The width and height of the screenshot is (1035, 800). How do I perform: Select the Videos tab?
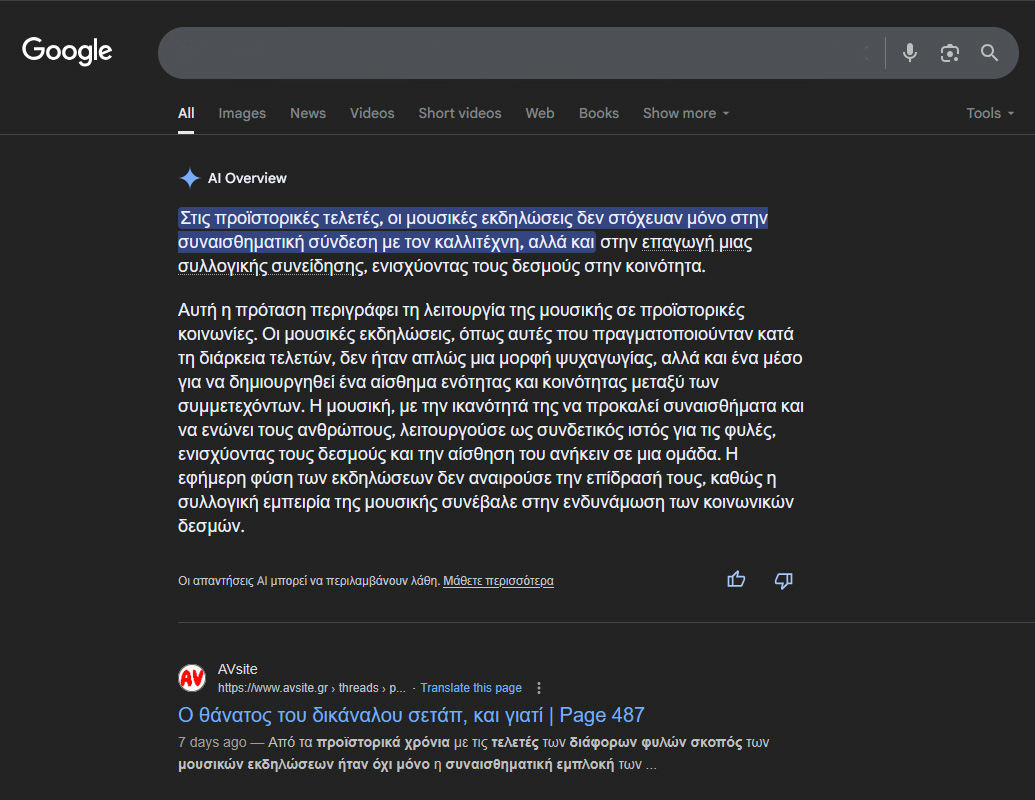(x=372, y=113)
